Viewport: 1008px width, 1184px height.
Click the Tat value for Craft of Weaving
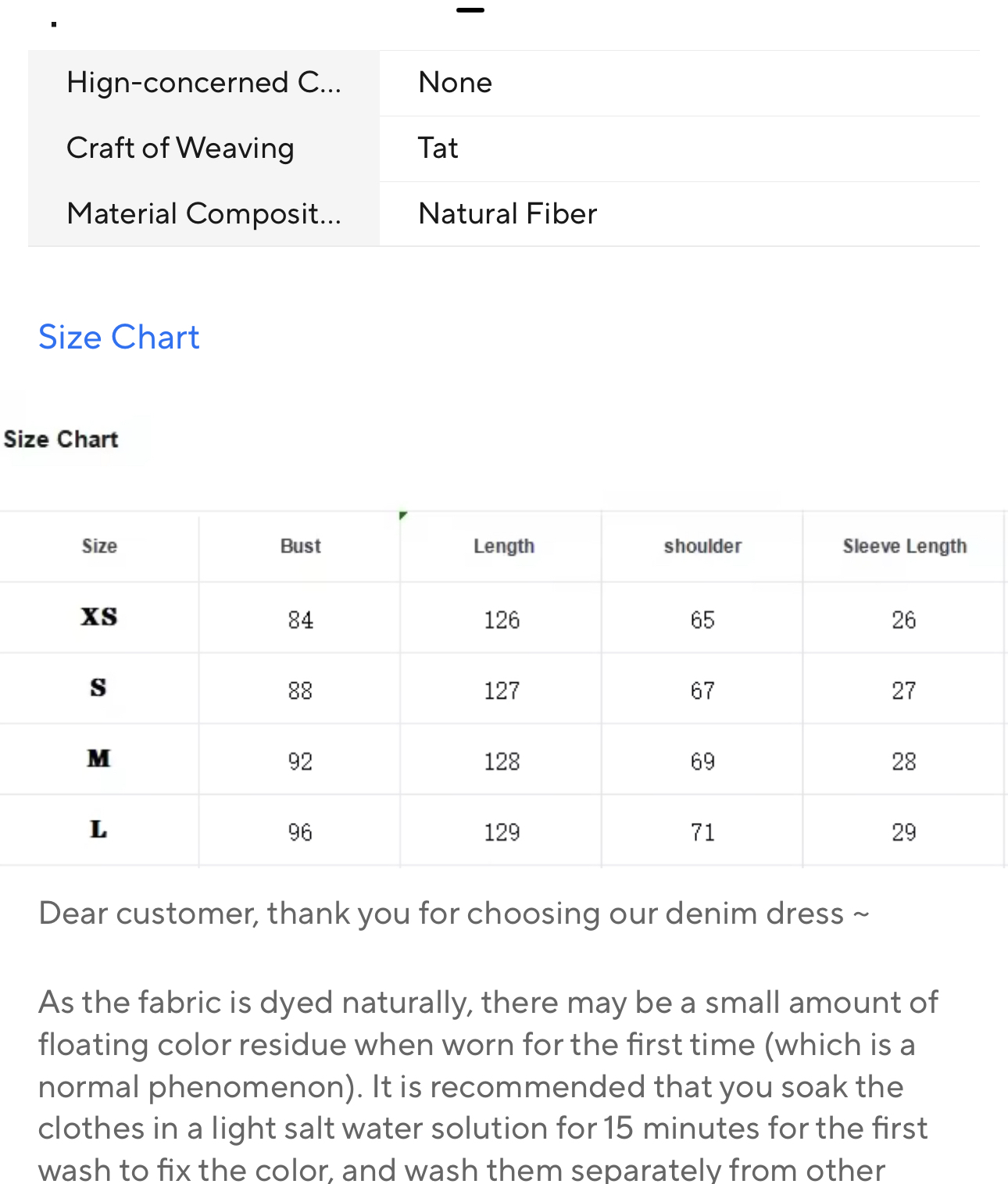(x=438, y=148)
